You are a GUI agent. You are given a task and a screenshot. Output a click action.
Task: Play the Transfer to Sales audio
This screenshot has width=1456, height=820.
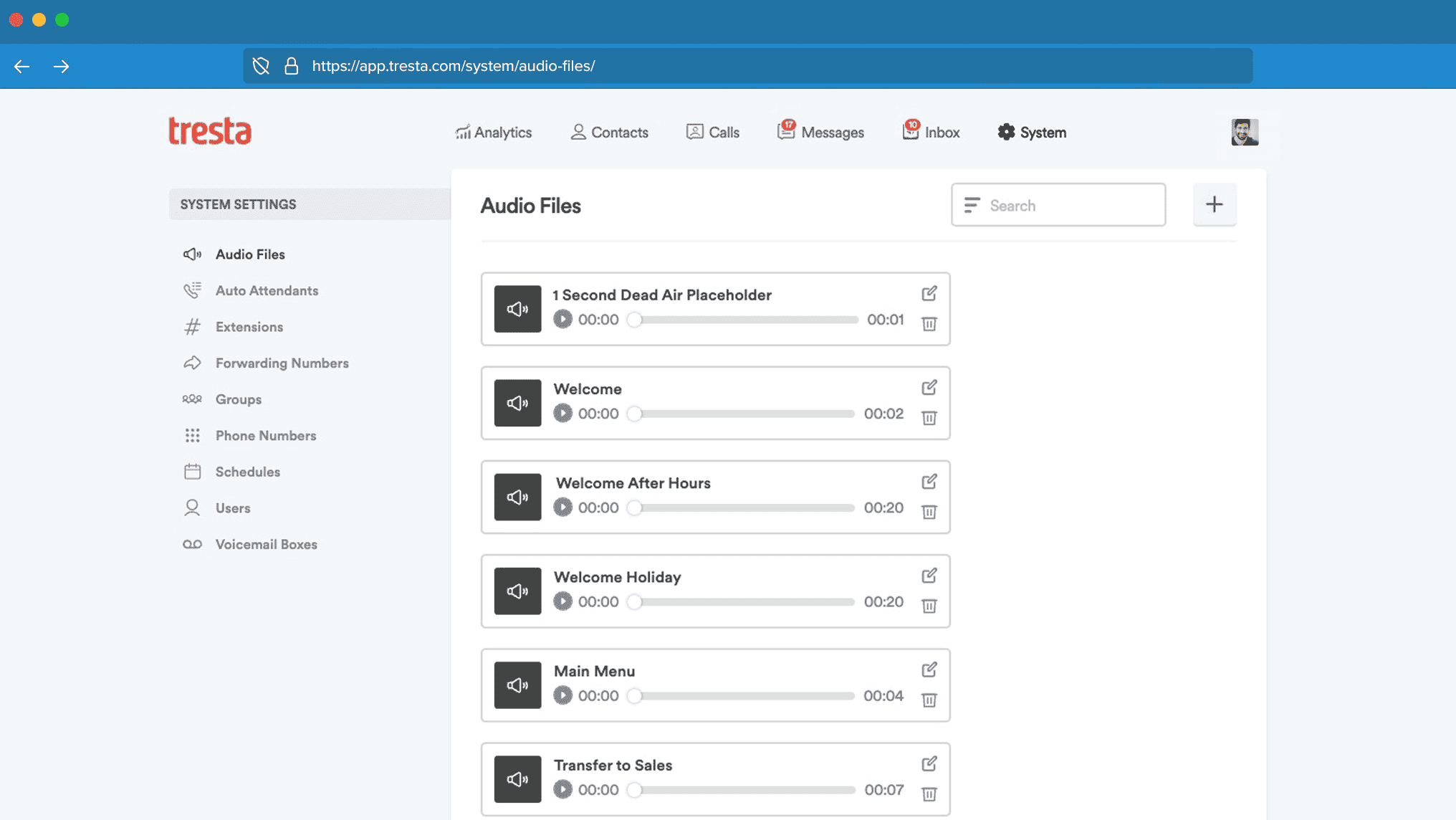(562, 789)
